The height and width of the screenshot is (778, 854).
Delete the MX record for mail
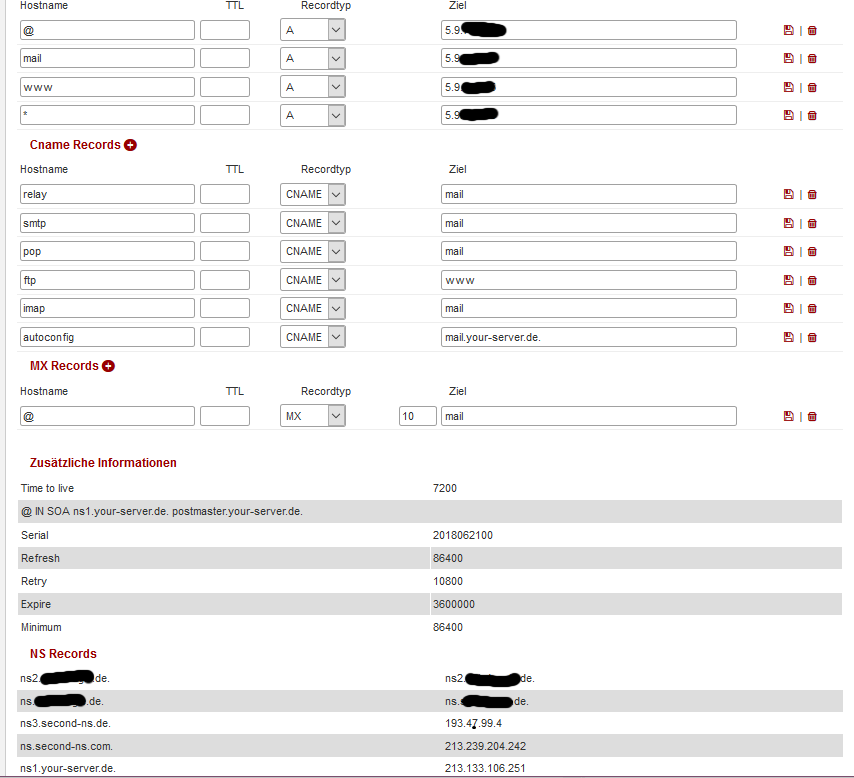click(811, 417)
